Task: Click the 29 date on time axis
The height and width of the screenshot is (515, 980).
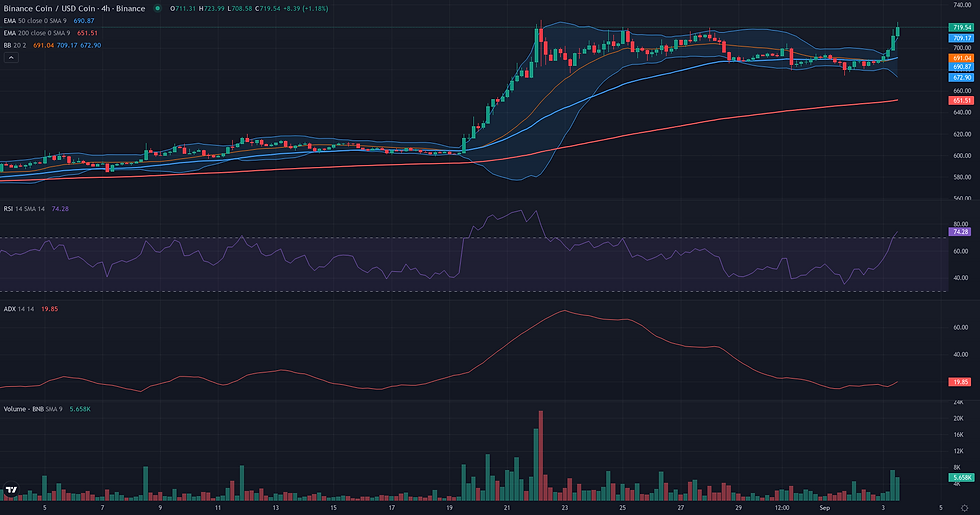Action: pyautogui.click(x=738, y=508)
